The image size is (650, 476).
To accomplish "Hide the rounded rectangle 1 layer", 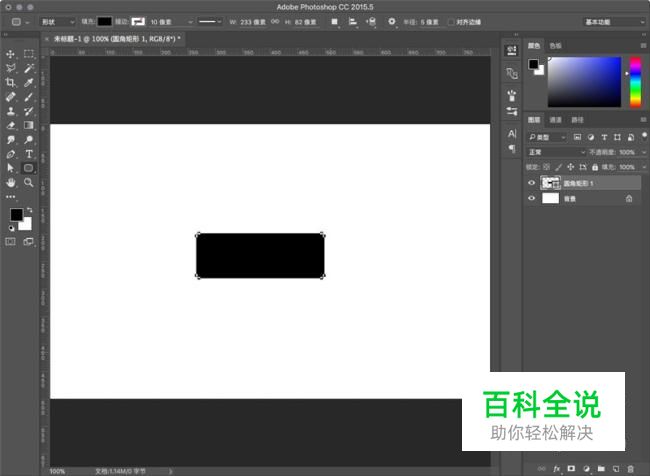I will pos(531,183).
